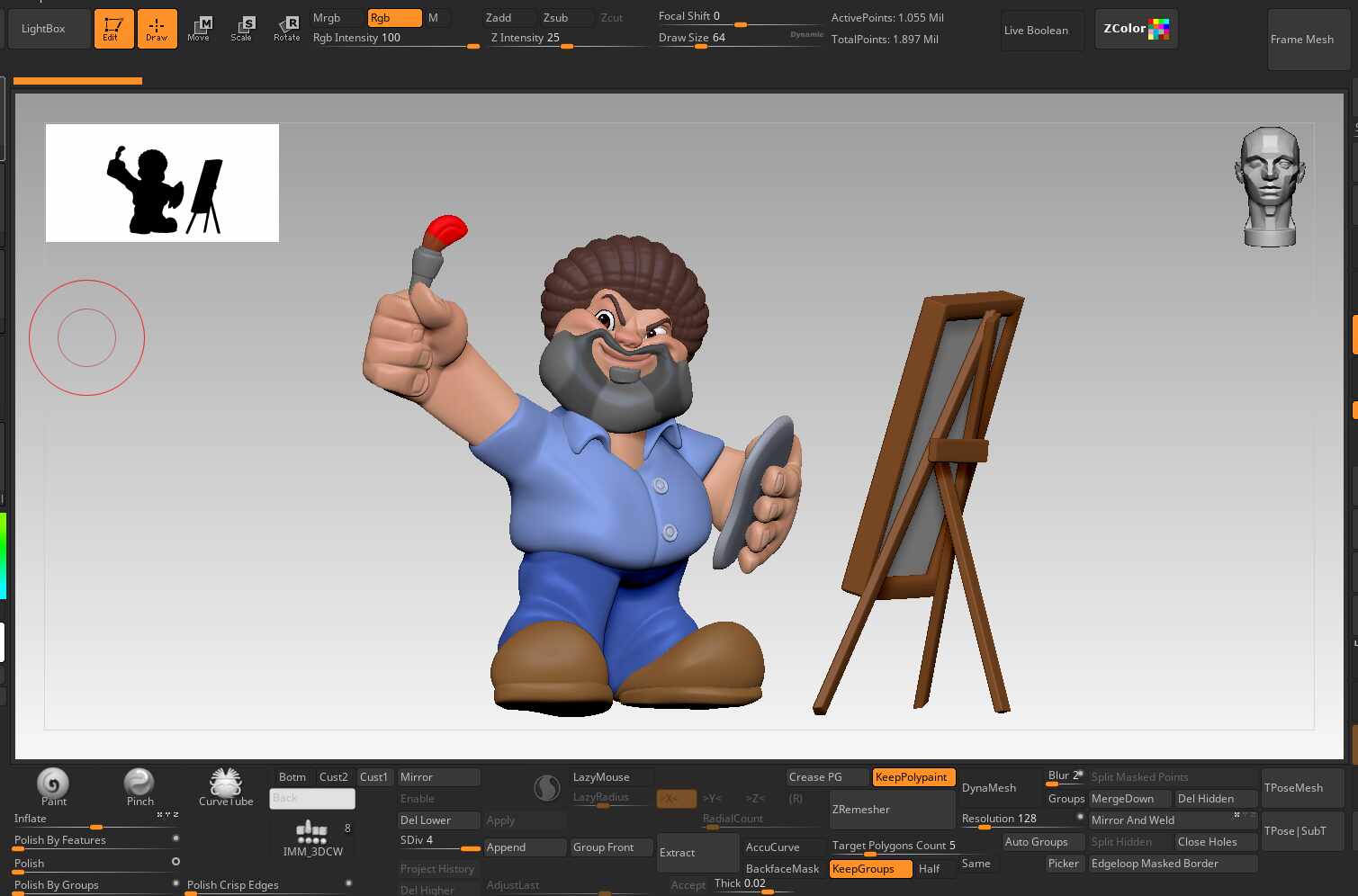Image resolution: width=1358 pixels, height=896 pixels.
Task: Click the head camera orientation thumbnail
Action: (x=1270, y=187)
